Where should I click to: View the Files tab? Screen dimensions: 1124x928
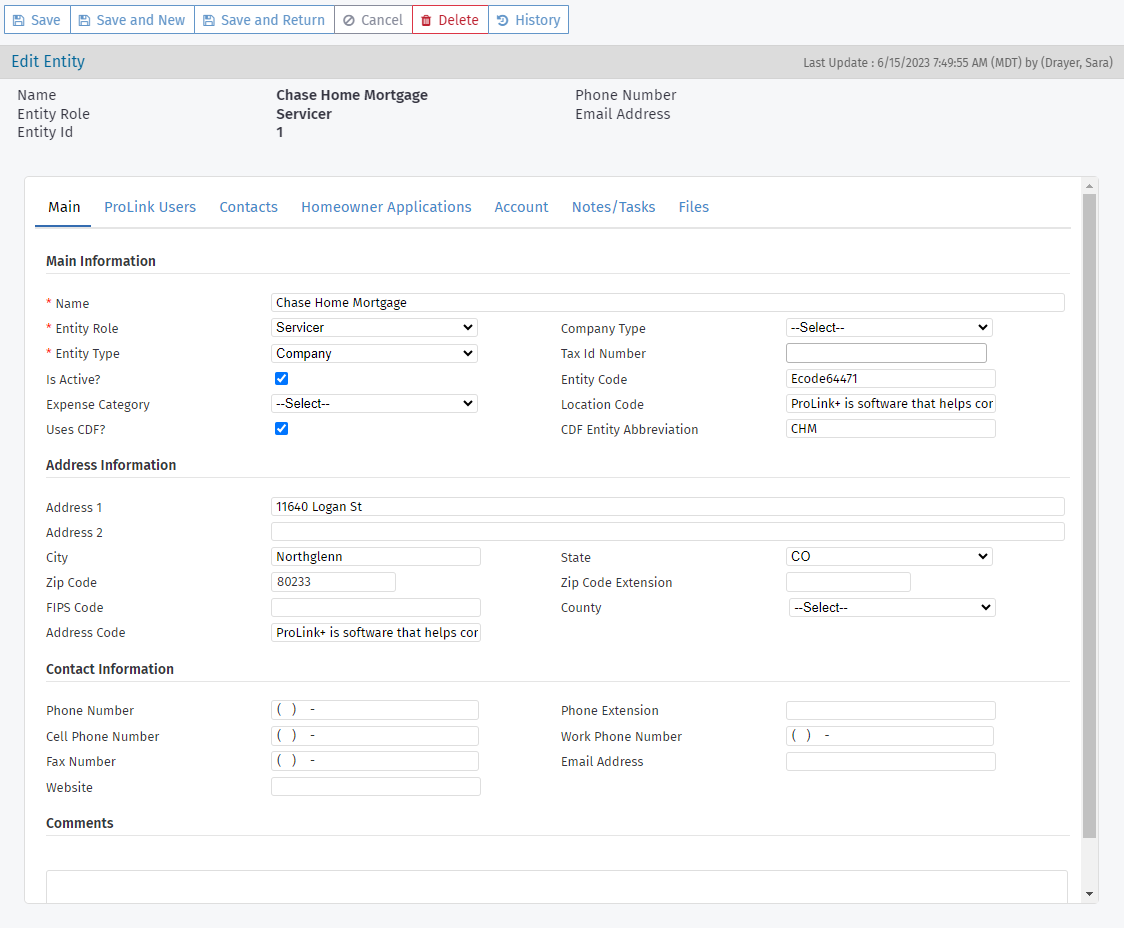pyautogui.click(x=693, y=207)
